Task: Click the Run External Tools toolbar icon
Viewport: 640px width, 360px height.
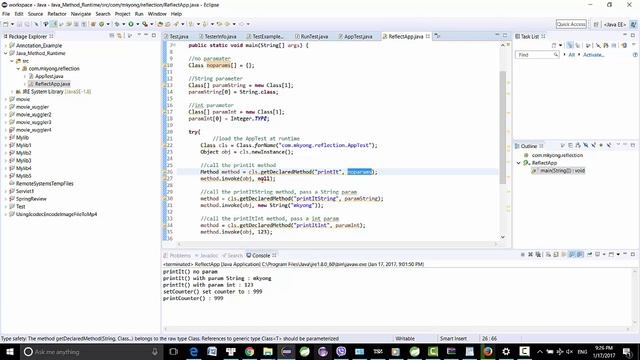Action: click(145, 24)
